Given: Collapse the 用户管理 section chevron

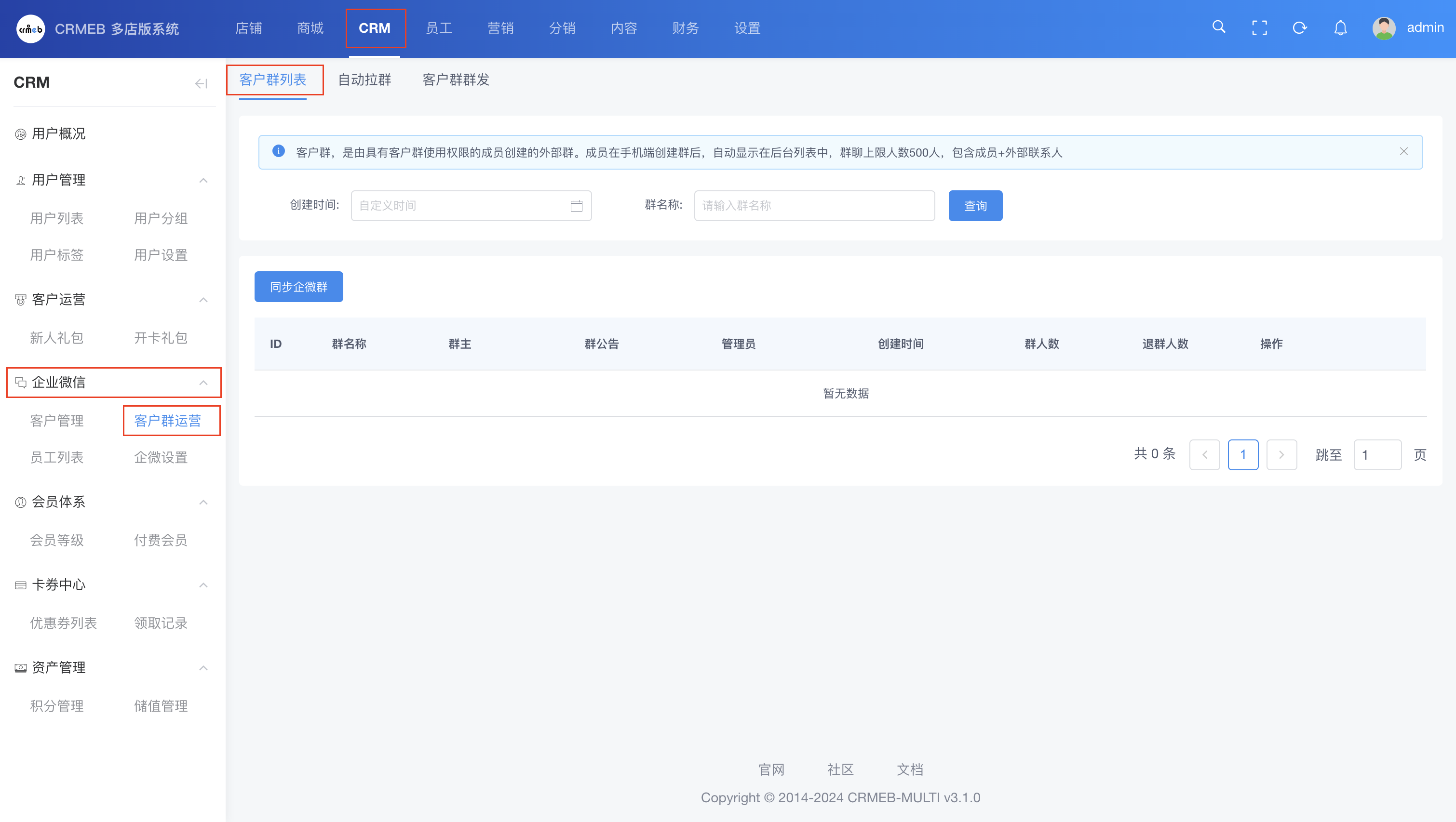Looking at the screenshot, I should tap(203, 180).
